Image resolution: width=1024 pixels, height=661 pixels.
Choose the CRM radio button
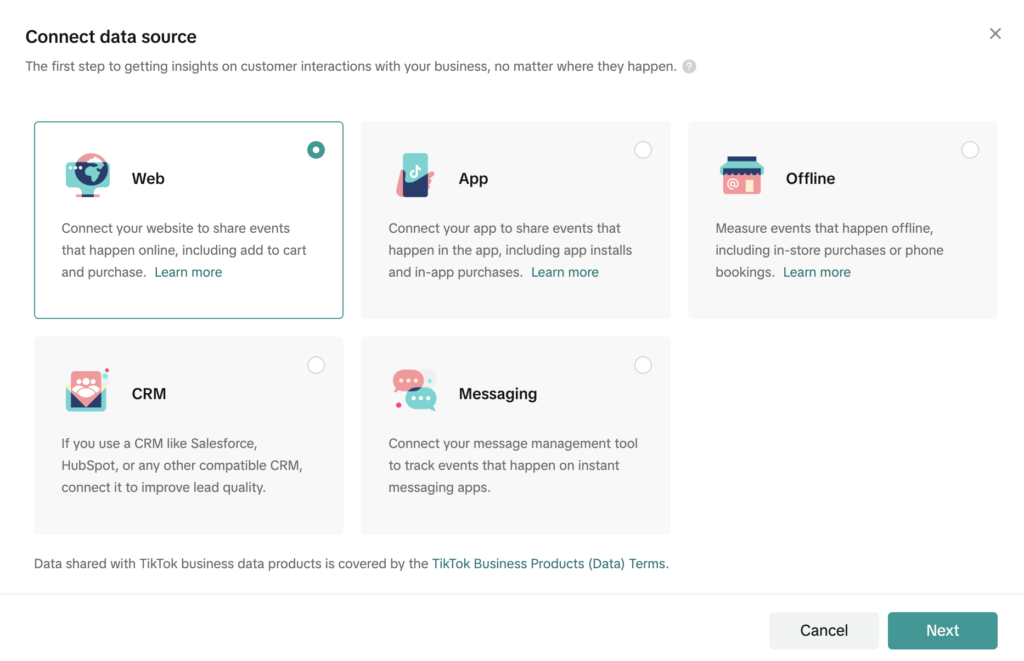316,365
